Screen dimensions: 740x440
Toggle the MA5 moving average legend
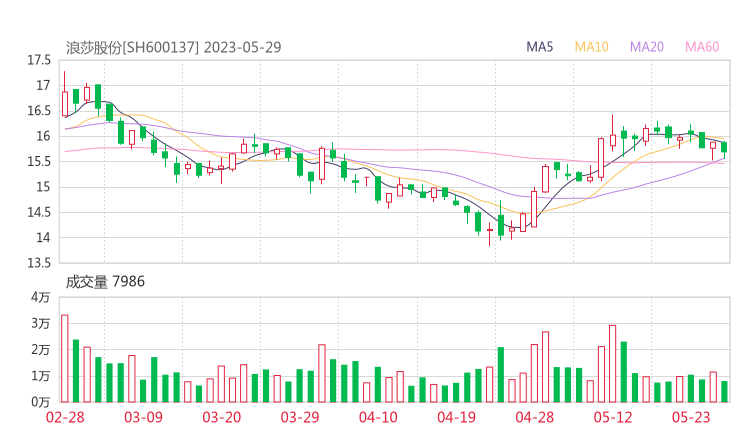(x=539, y=47)
